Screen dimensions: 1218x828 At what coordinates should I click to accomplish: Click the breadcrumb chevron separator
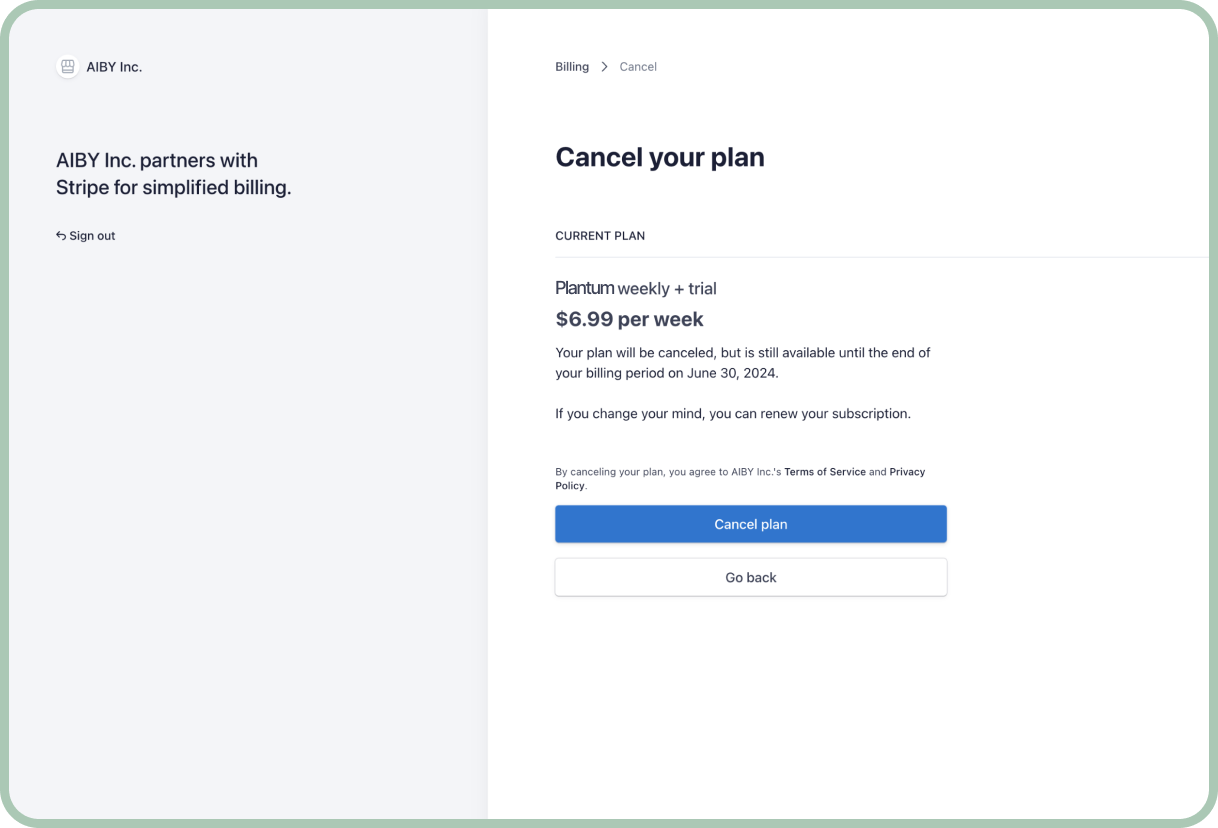[604, 67]
